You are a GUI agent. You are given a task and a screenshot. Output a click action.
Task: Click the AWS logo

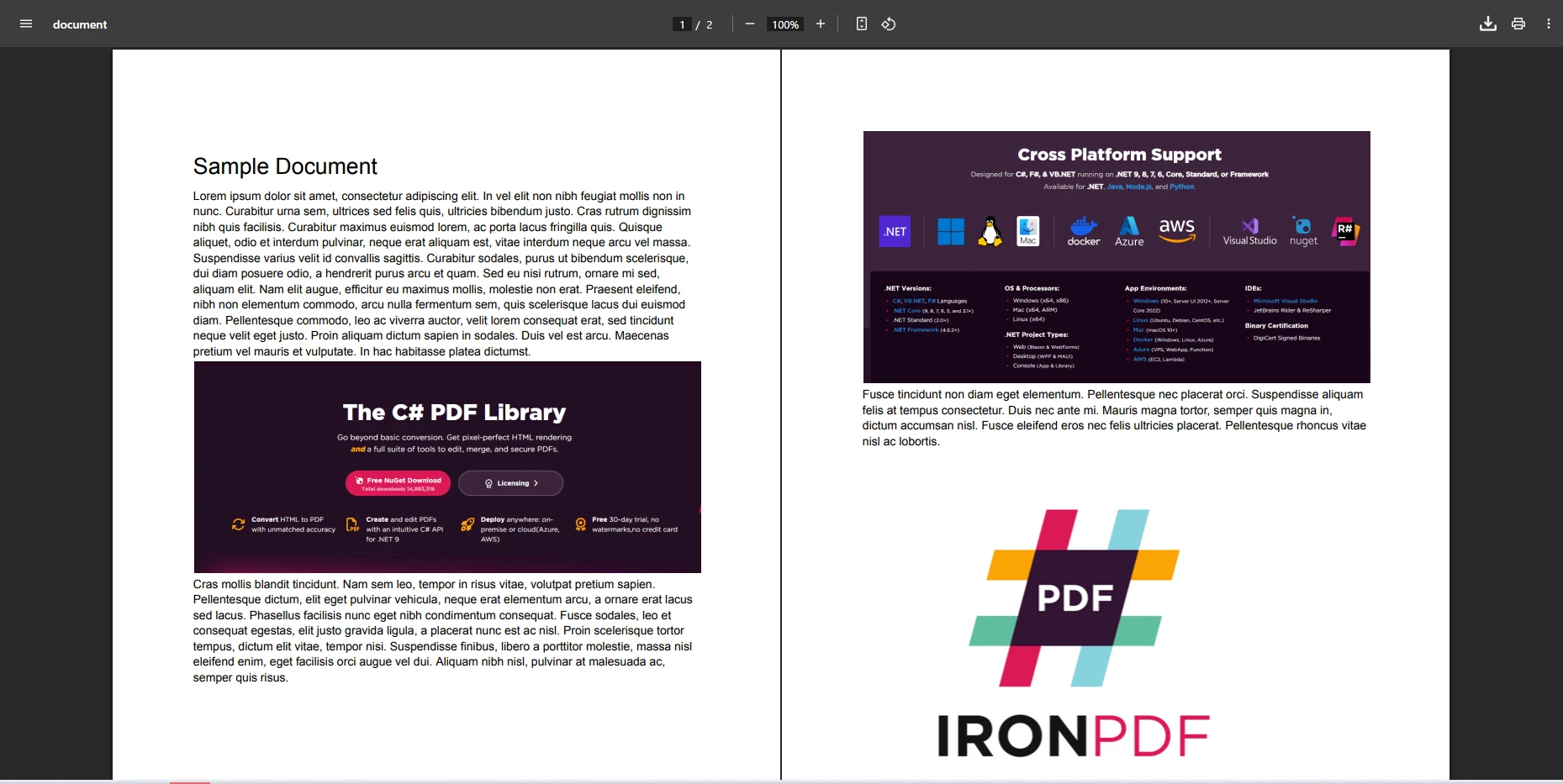tap(1176, 229)
